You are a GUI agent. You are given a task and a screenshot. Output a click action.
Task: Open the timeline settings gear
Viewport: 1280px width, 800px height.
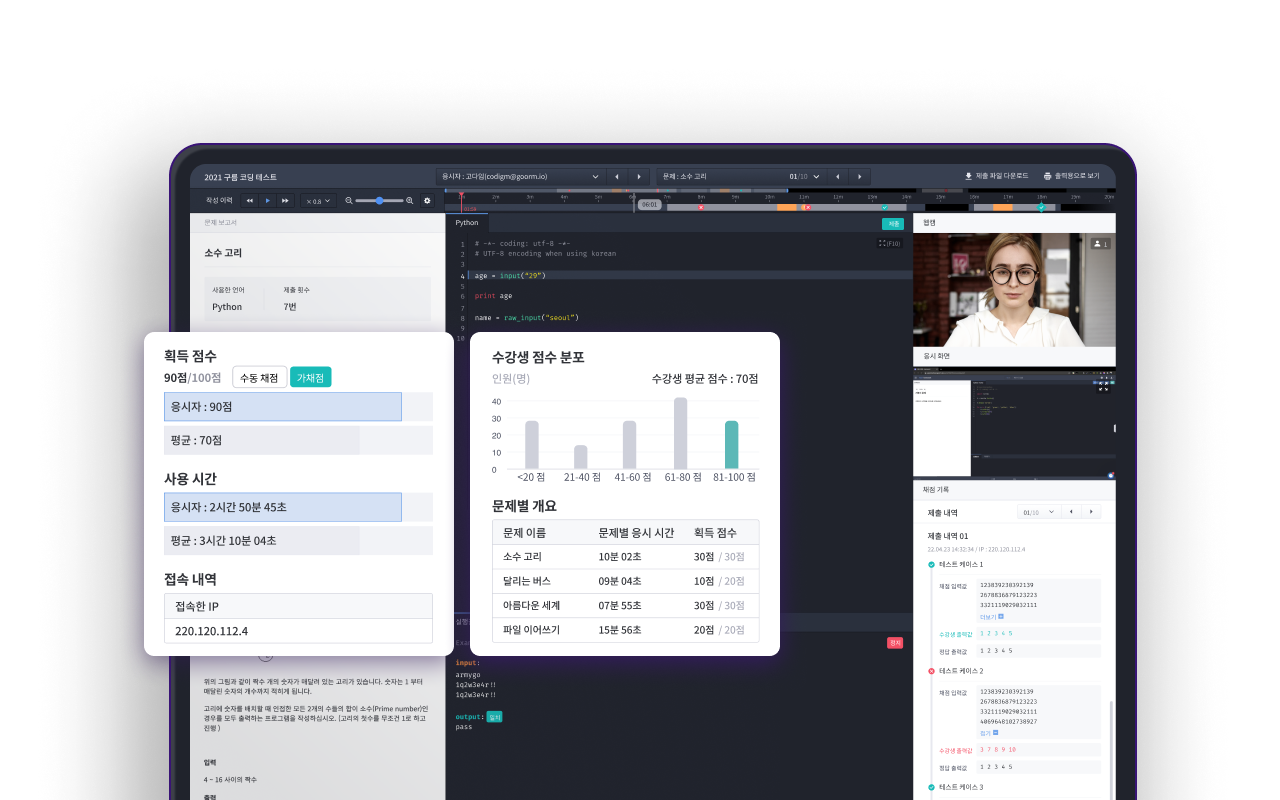click(x=427, y=201)
